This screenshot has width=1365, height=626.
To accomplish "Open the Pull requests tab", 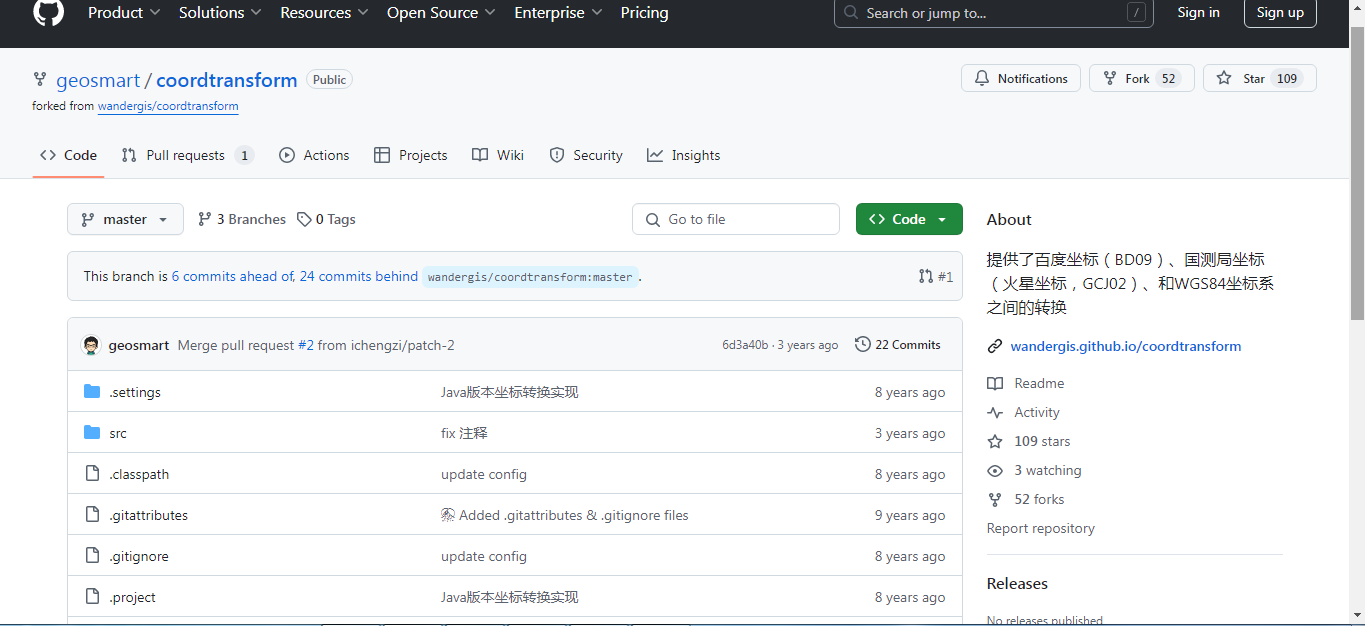I will click(x=187, y=155).
